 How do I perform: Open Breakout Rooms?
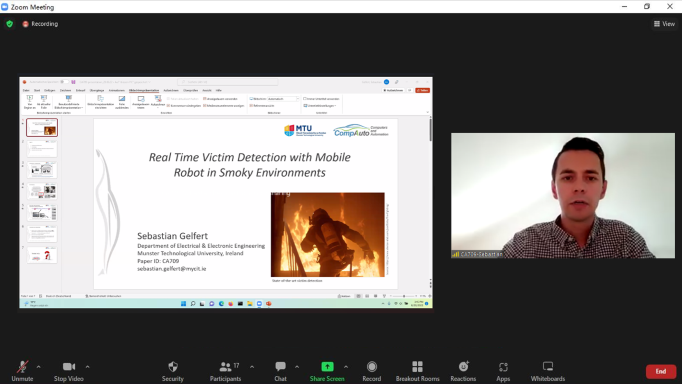[418, 371]
